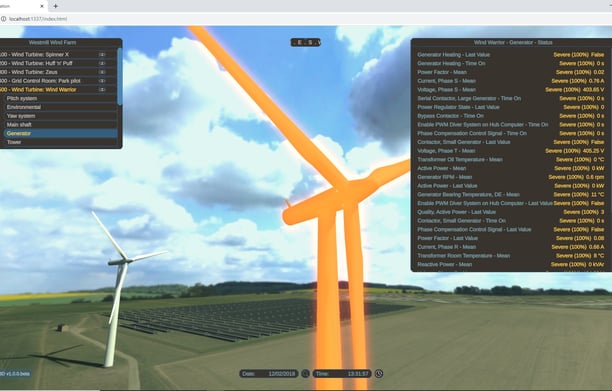Click the Westmill Wind Farm panel scrollbar
This screenshot has height=391, width=612.
point(120,76)
